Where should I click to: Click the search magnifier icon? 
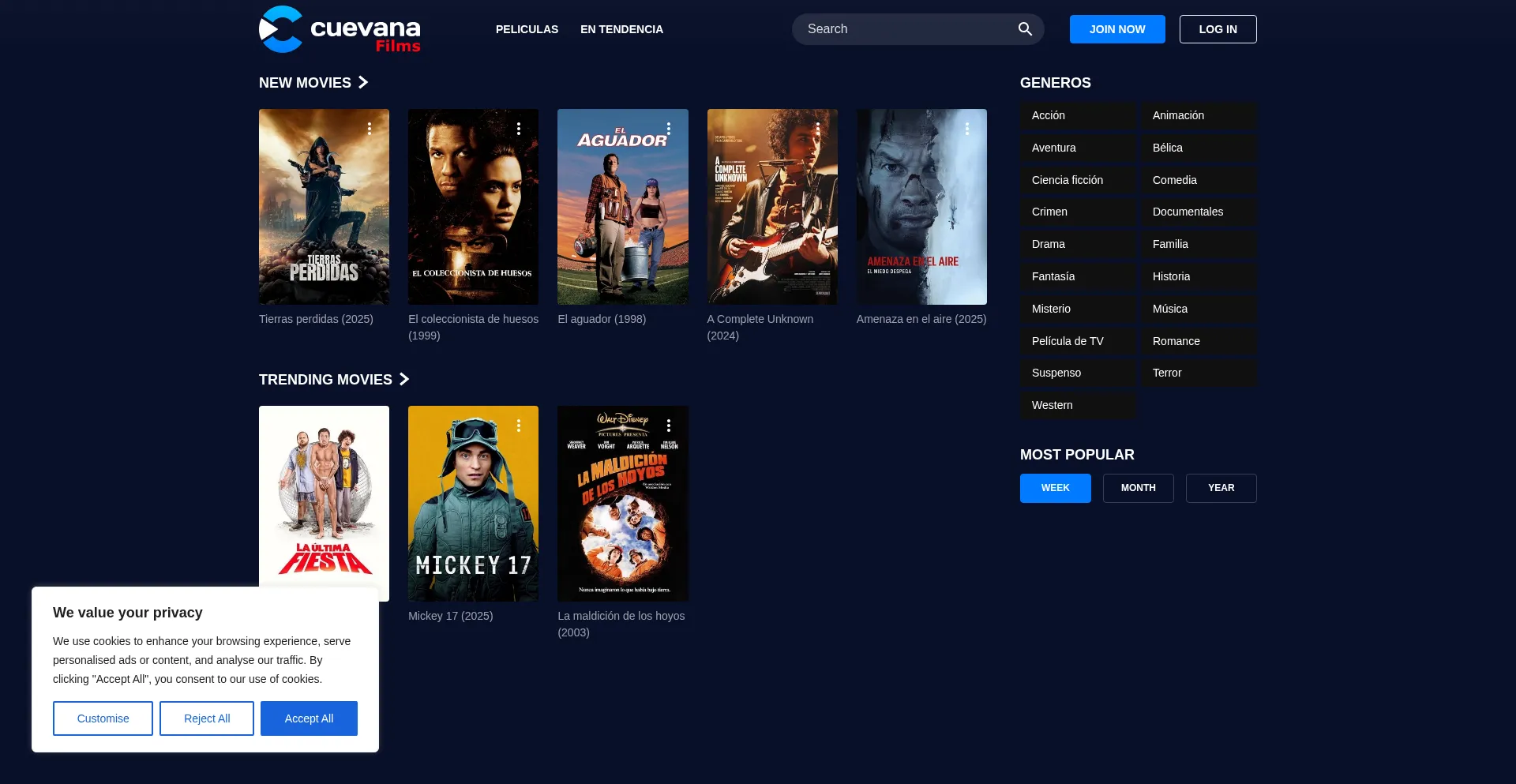(x=1025, y=29)
